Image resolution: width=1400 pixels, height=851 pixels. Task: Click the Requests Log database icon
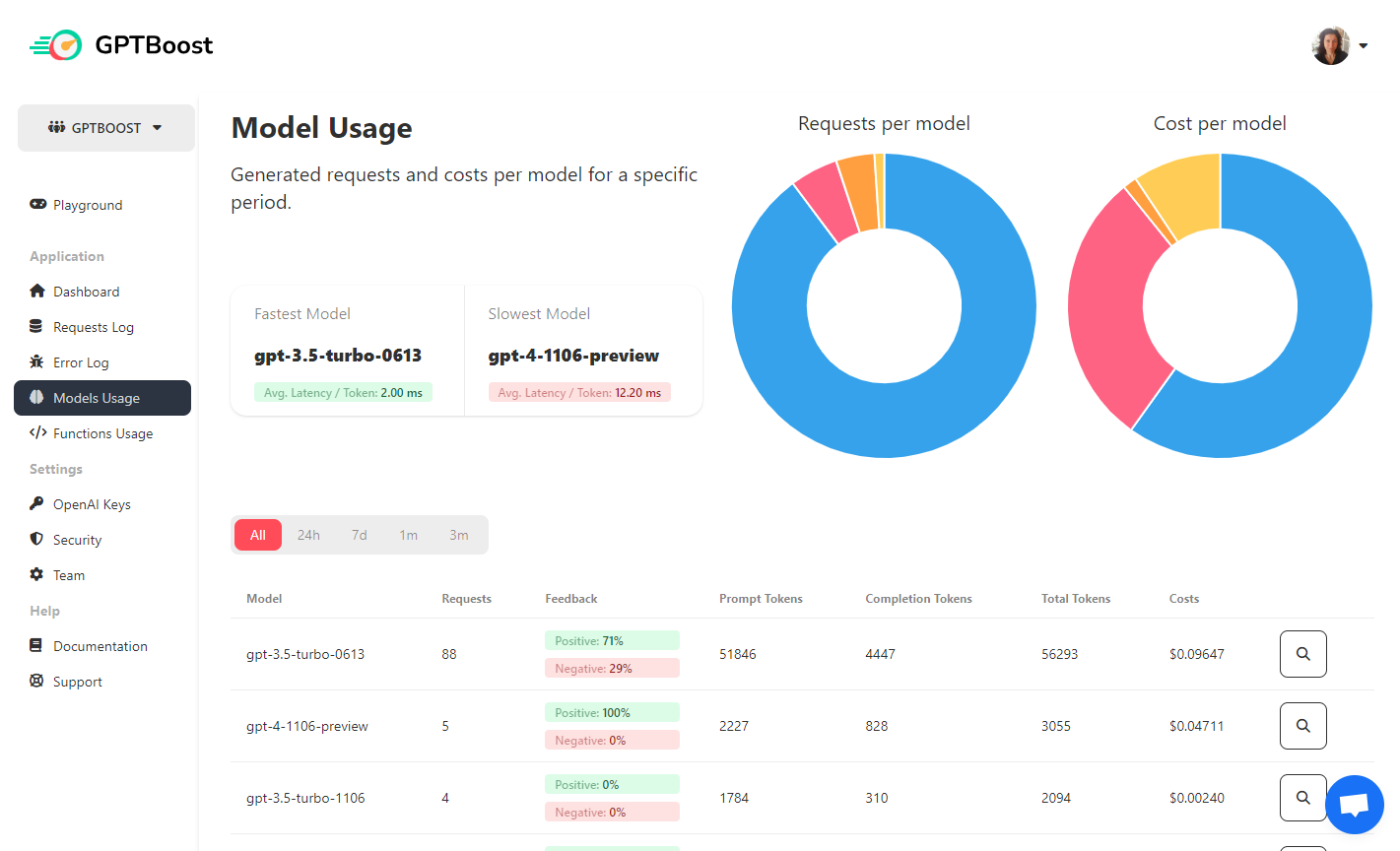(x=36, y=326)
